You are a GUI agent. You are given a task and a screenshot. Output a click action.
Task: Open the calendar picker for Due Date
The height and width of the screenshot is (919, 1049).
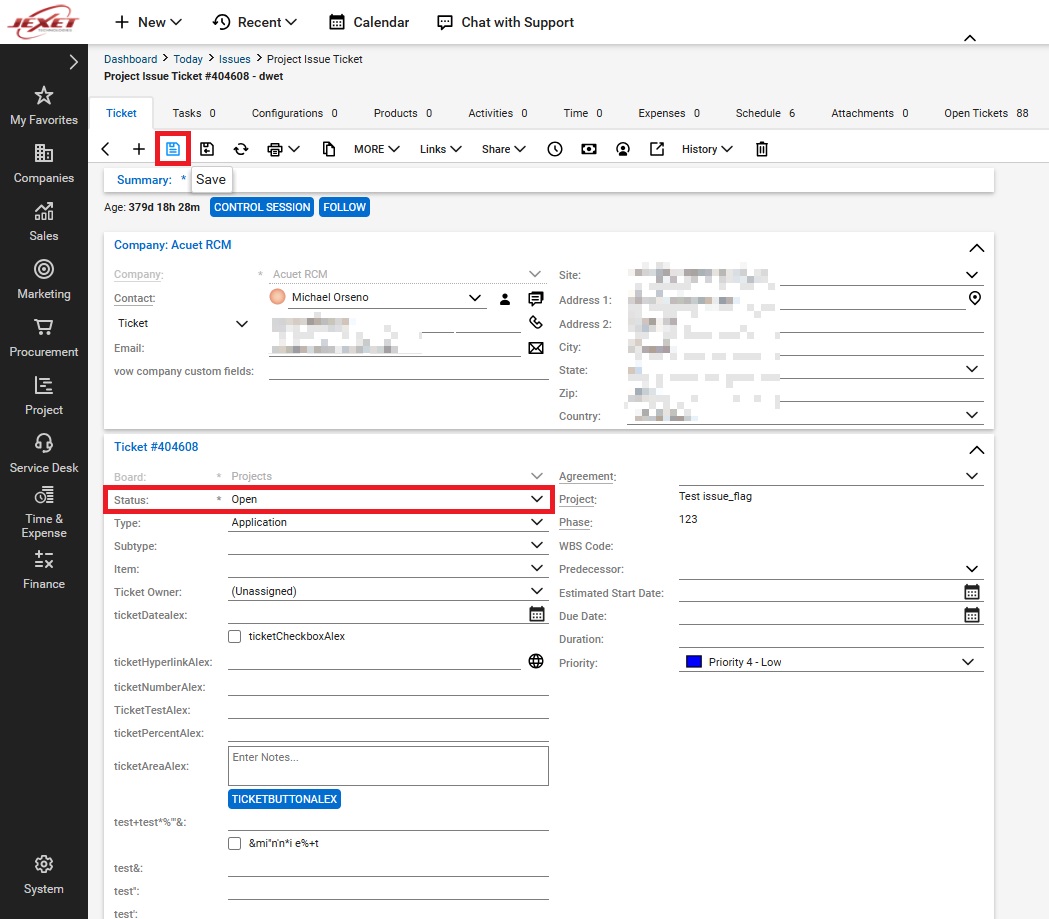pos(971,615)
